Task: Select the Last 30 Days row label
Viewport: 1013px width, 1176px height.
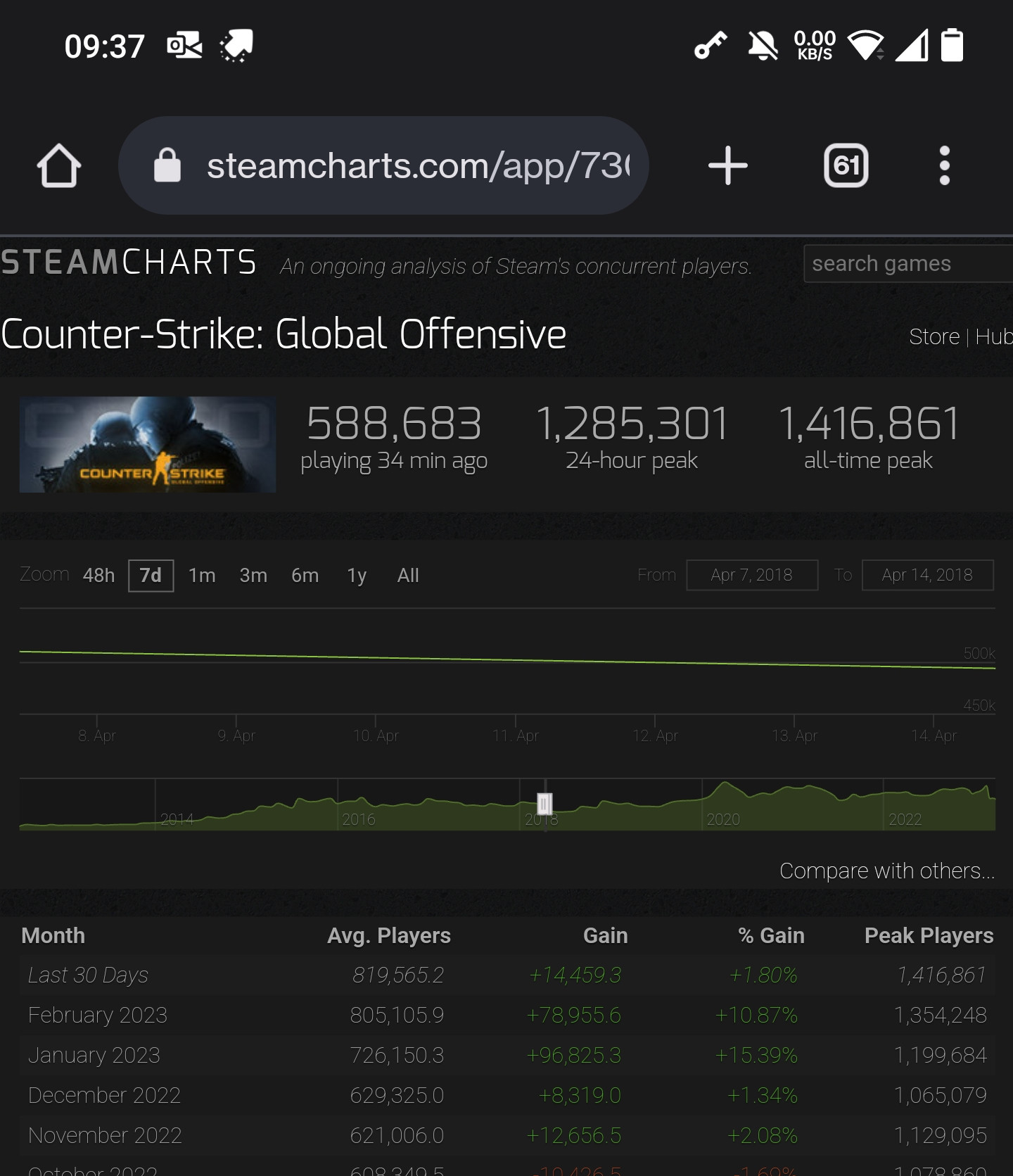Action: pyautogui.click(x=88, y=975)
